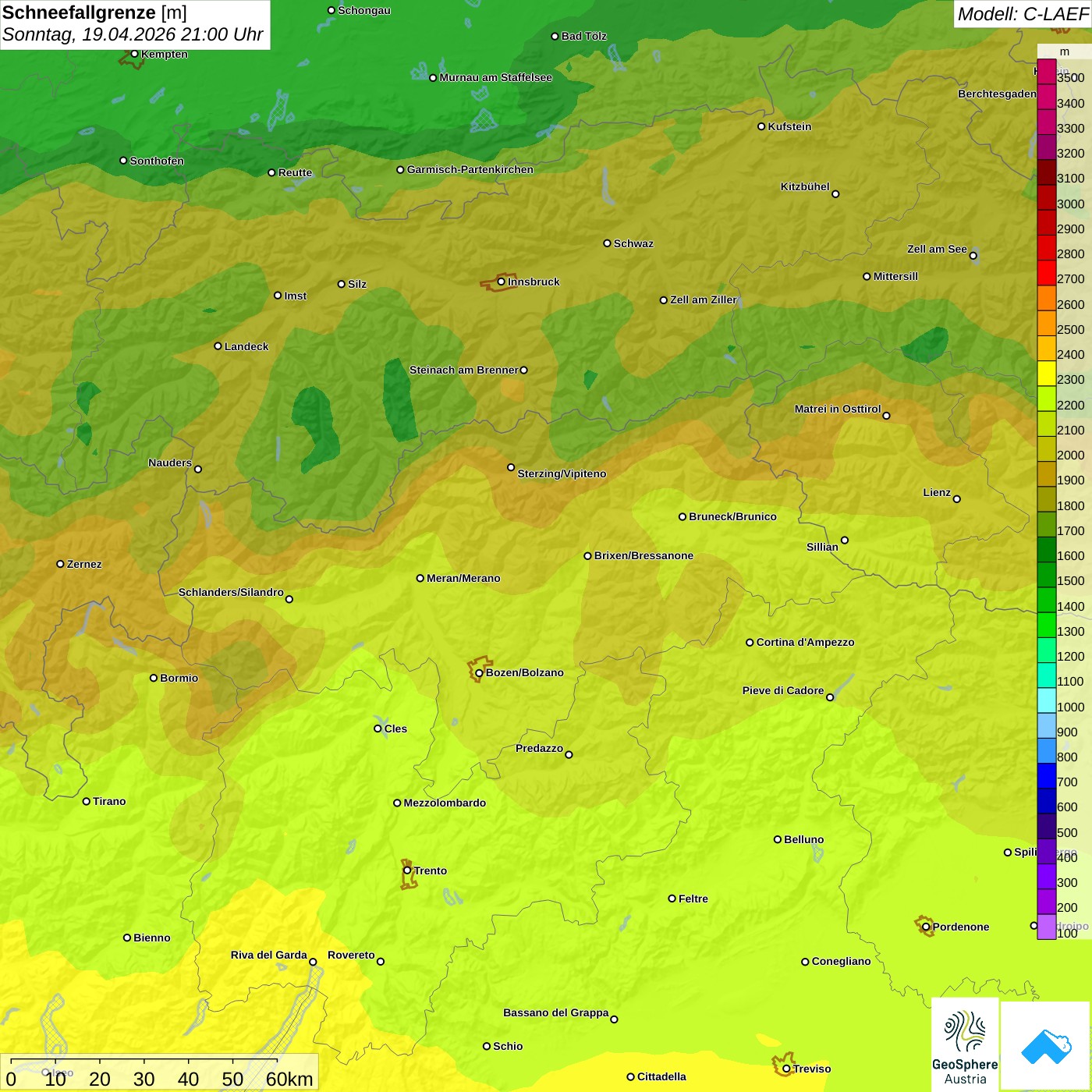The image size is (1092, 1092).
Task: Click the 'Schneefallgrenze [m]' title
Action: coord(94,13)
